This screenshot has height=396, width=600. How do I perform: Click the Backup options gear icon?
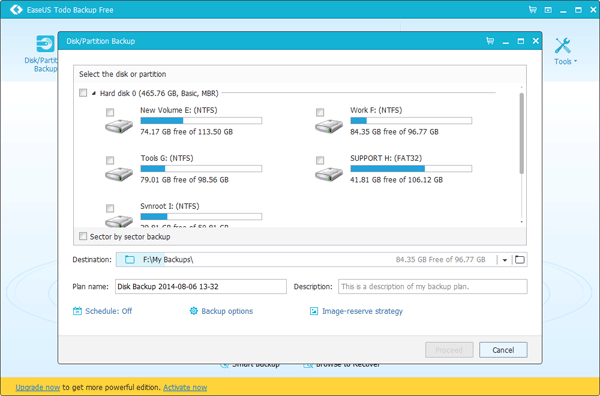coord(194,311)
